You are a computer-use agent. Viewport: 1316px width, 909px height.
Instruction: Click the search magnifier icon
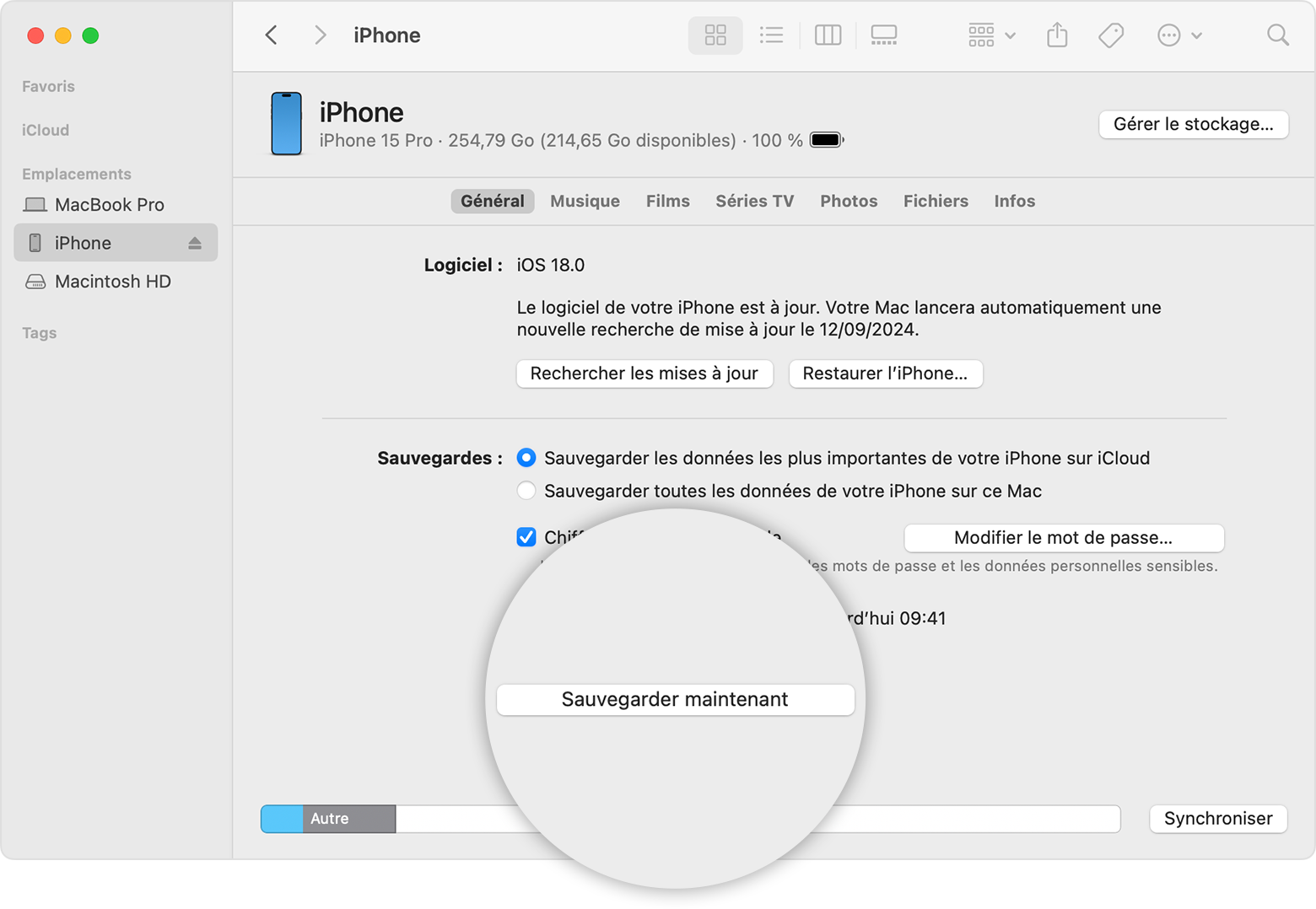1277,35
